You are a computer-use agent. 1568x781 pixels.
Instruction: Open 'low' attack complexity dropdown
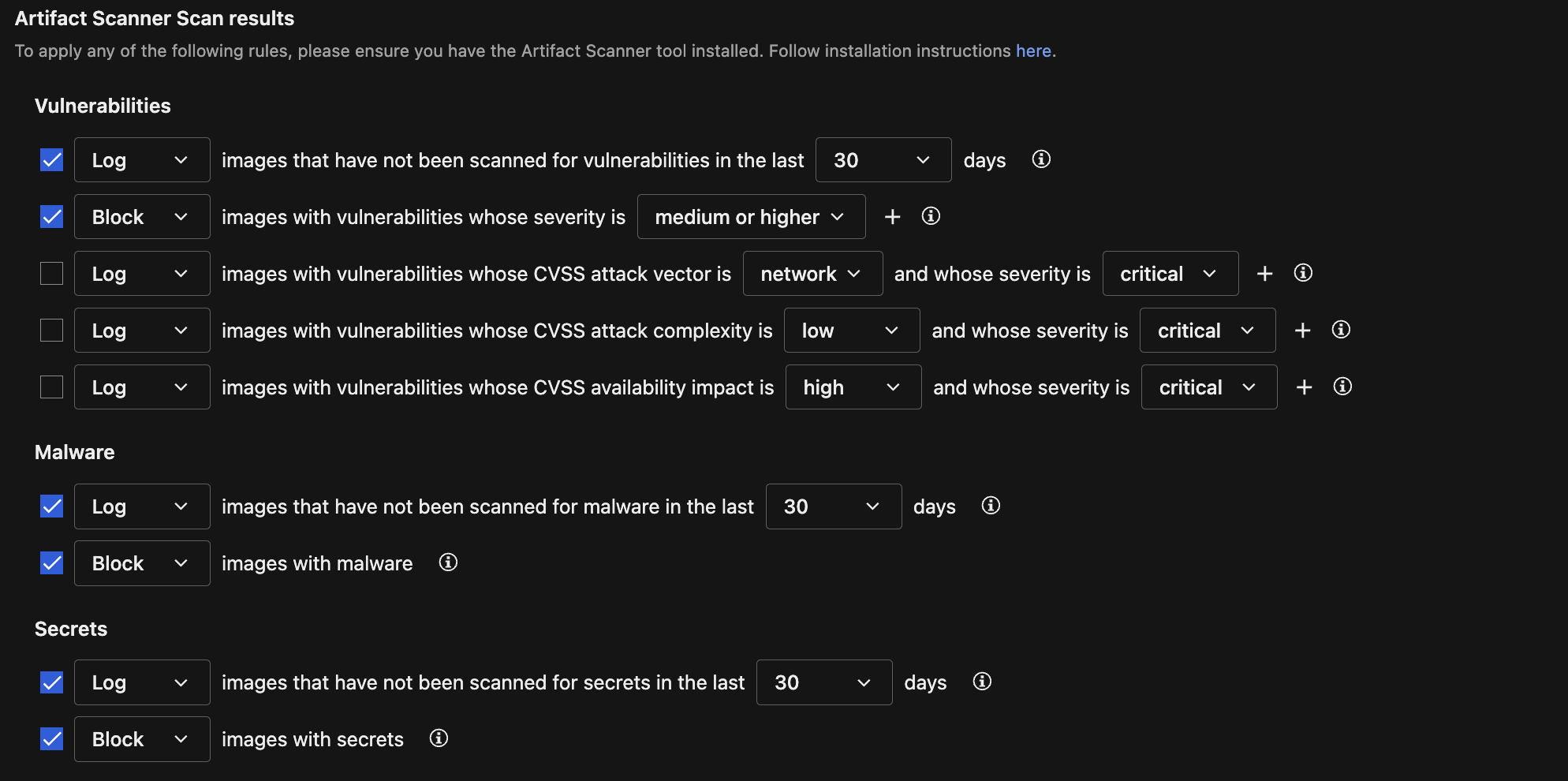click(852, 331)
